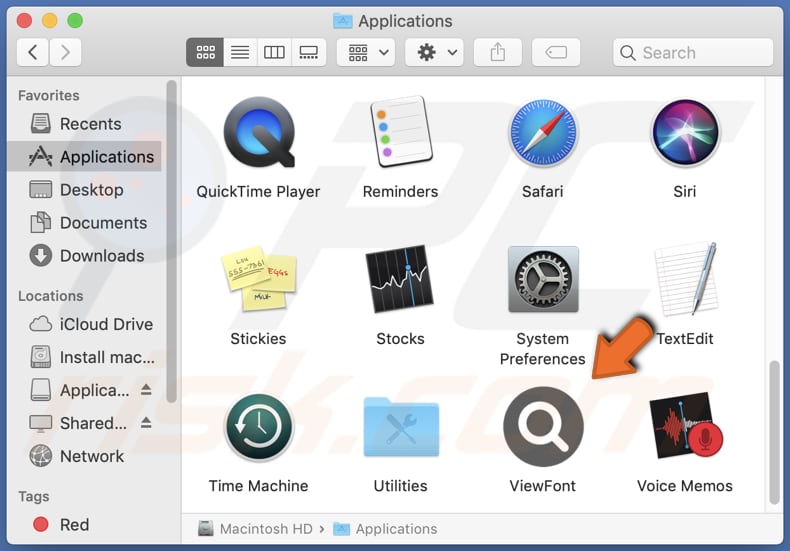This screenshot has width=790, height=551.
Task: Click the Time Machine label text
Action: (258, 486)
